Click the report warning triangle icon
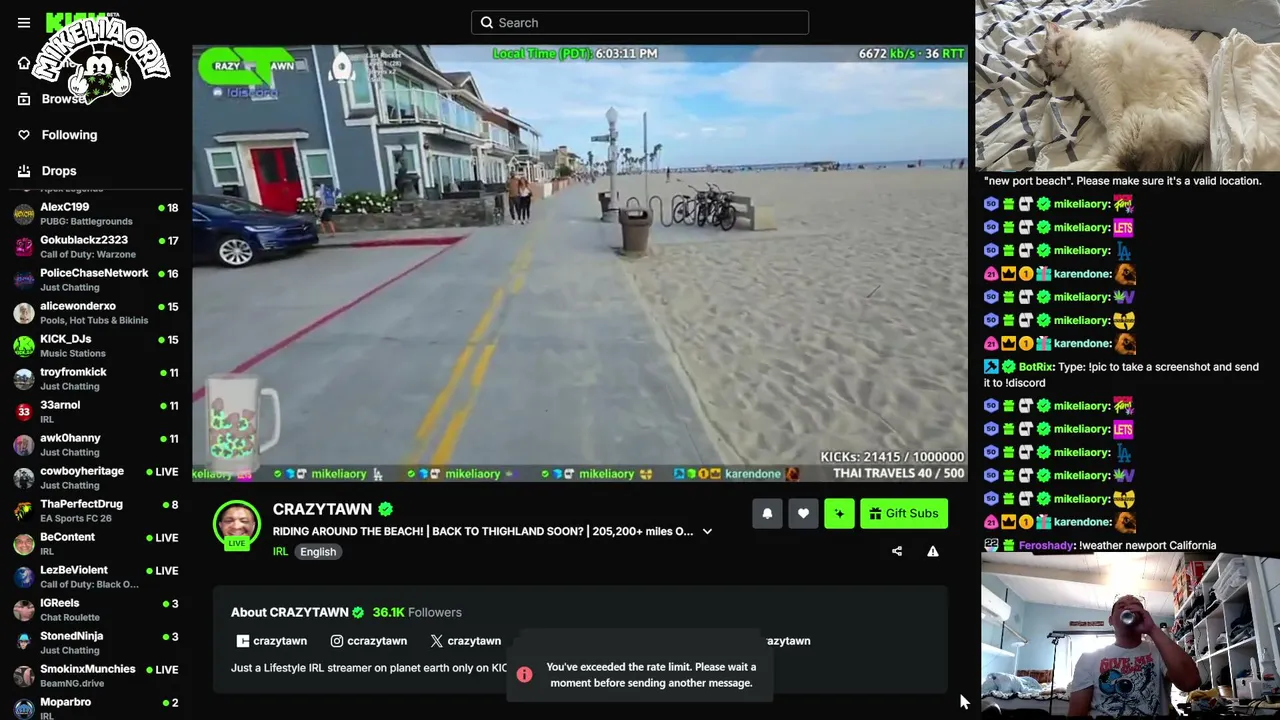The height and width of the screenshot is (720, 1280). click(933, 551)
